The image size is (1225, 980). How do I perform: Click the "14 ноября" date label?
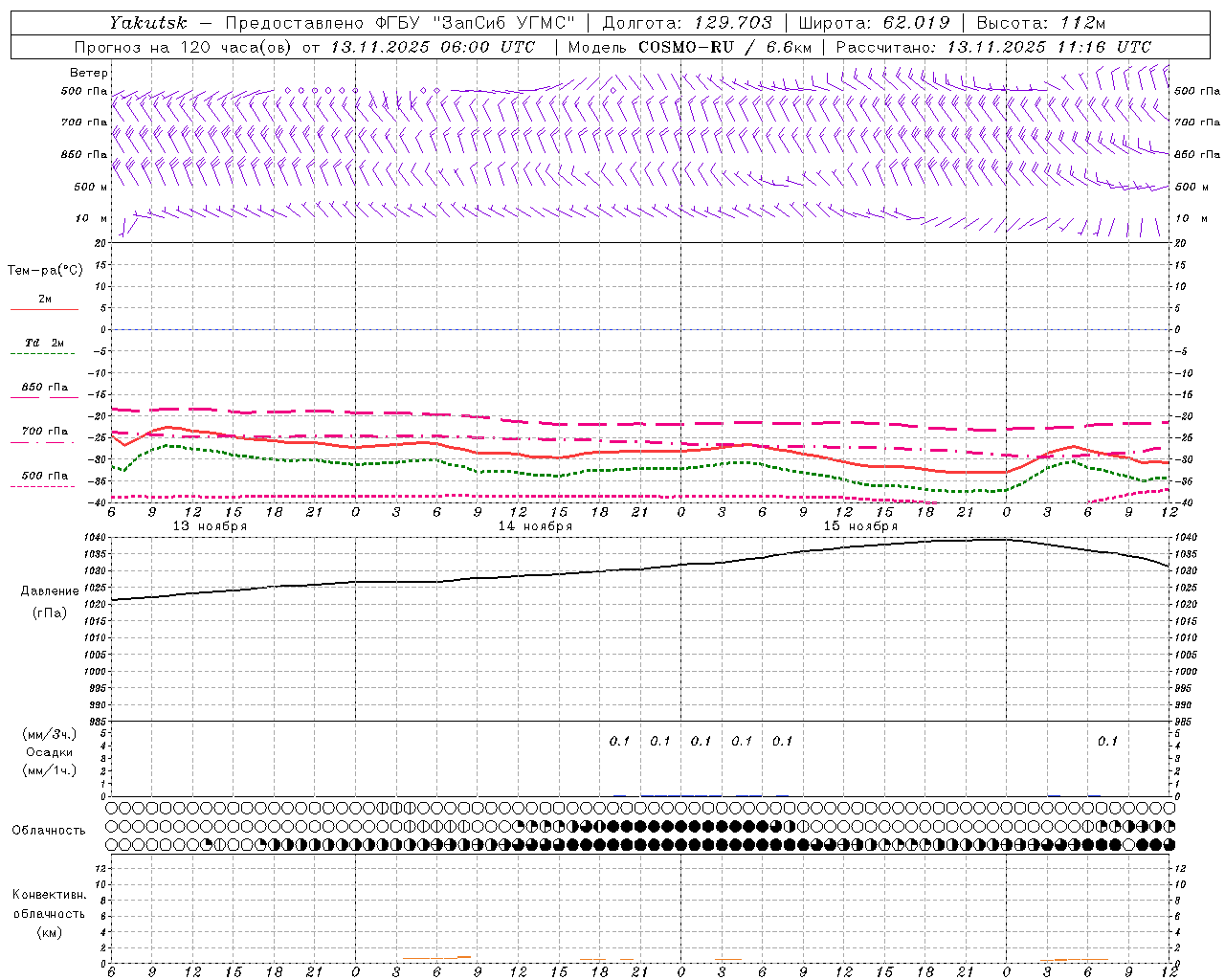pyautogui.click(x=535, y=526)
